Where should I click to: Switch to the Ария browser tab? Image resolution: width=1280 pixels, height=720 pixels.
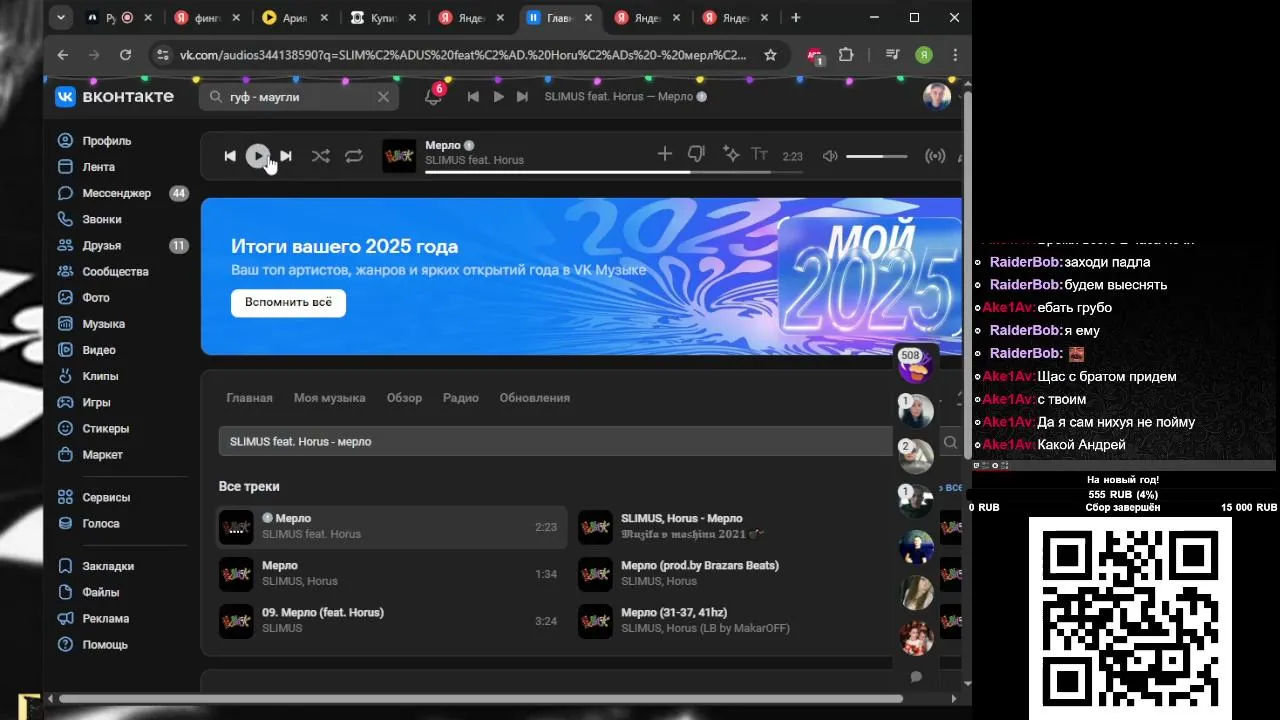(296, 17)
